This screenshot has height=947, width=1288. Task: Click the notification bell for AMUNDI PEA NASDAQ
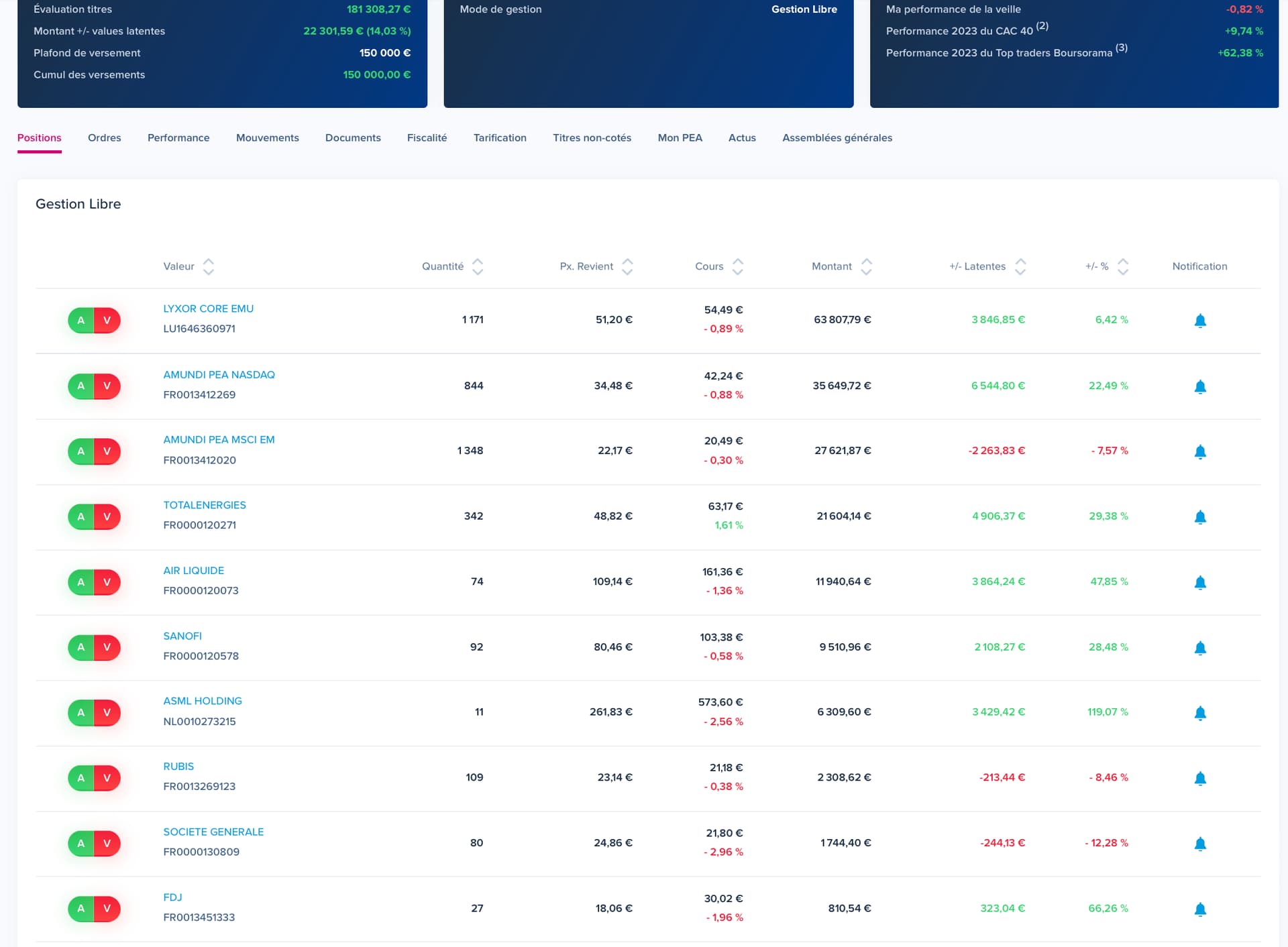tap(1200, 386)
